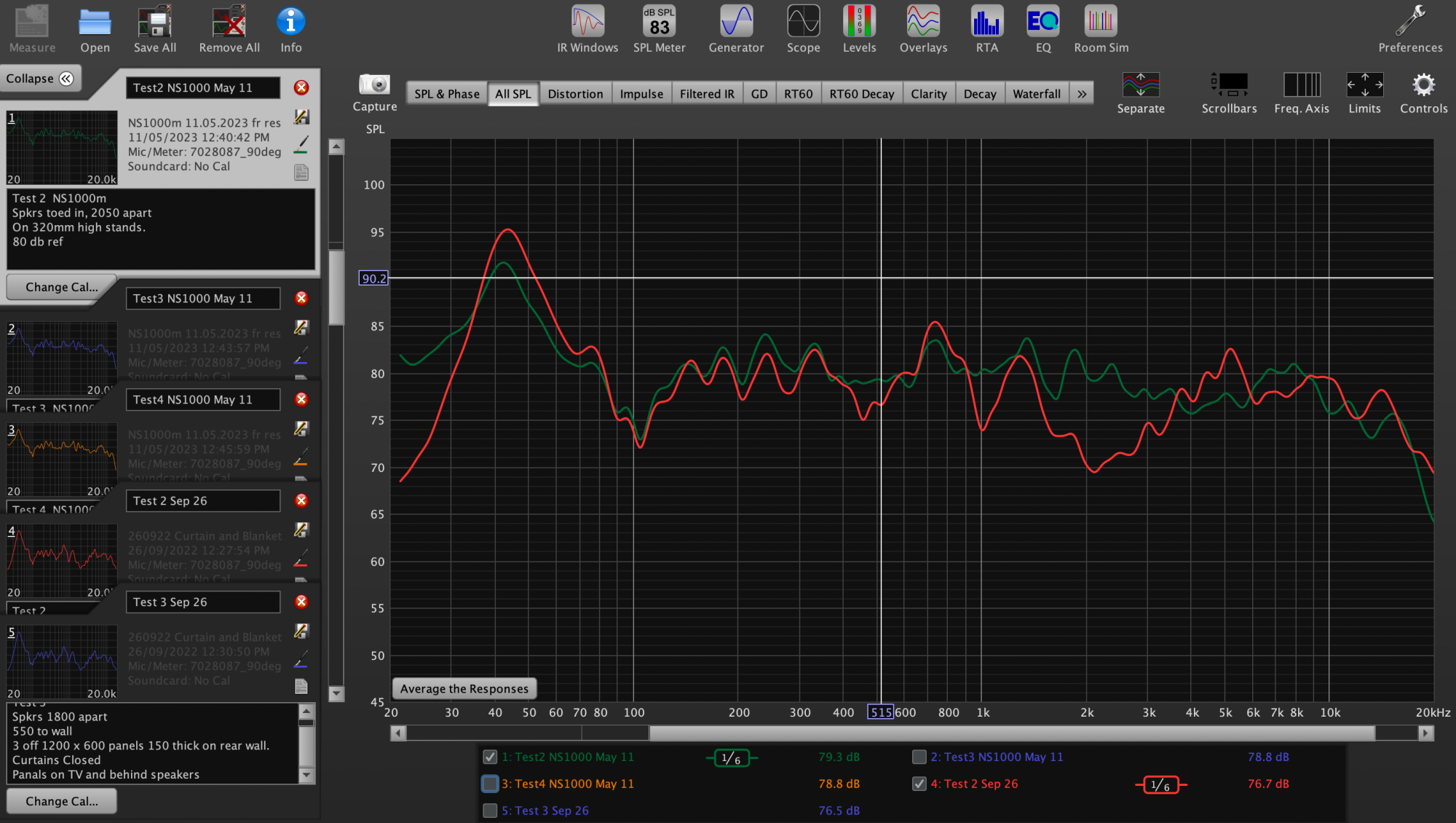Enable trace 2 Test3 NS1000 May 11
This screenshot has width=1456, height=823.
(919, 757)
